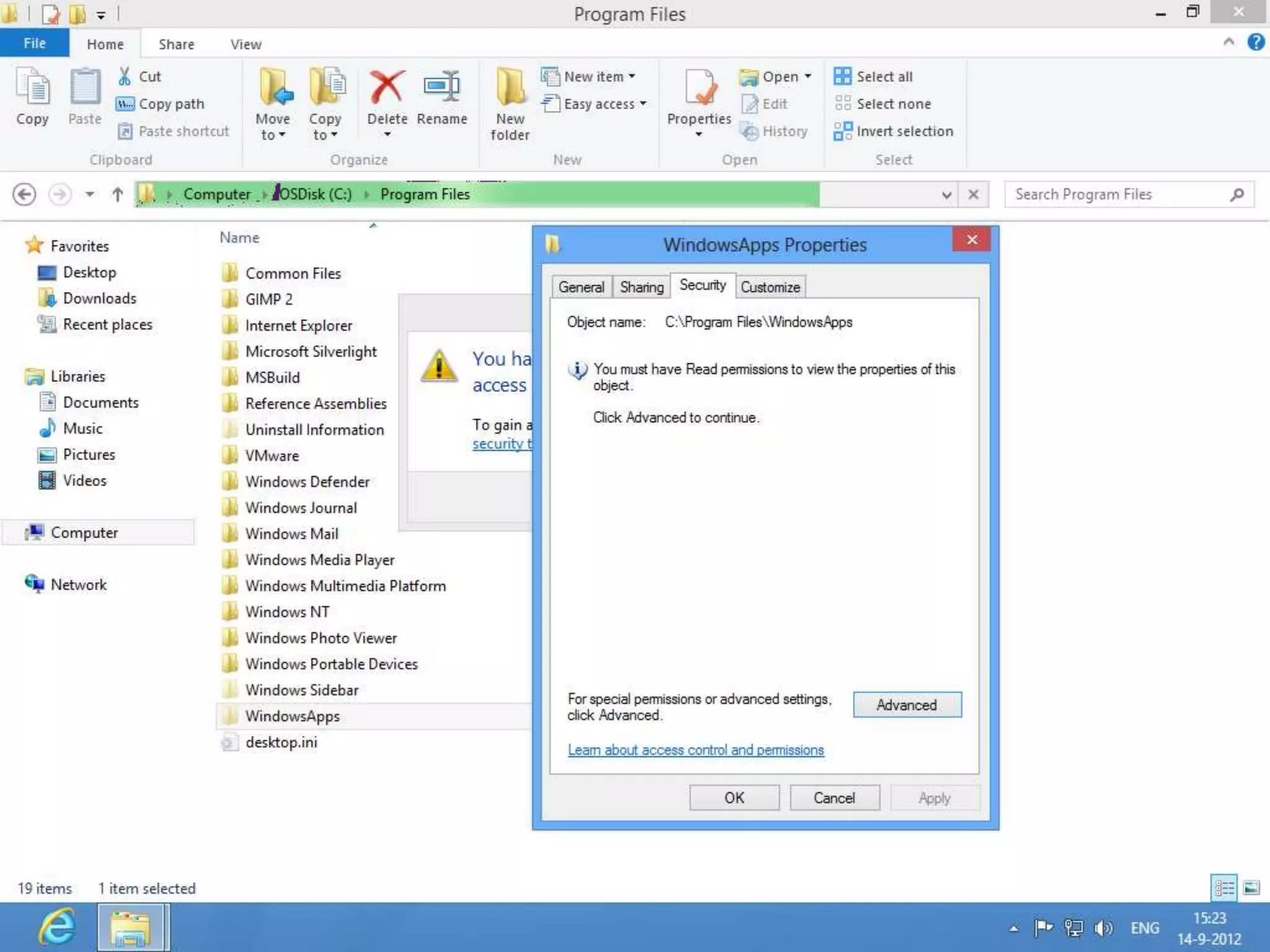Viewport: 1270px width, 952px height.
Task: Open Action Center flag icon
Action: pyautogui.click(x=1044, y=928)
